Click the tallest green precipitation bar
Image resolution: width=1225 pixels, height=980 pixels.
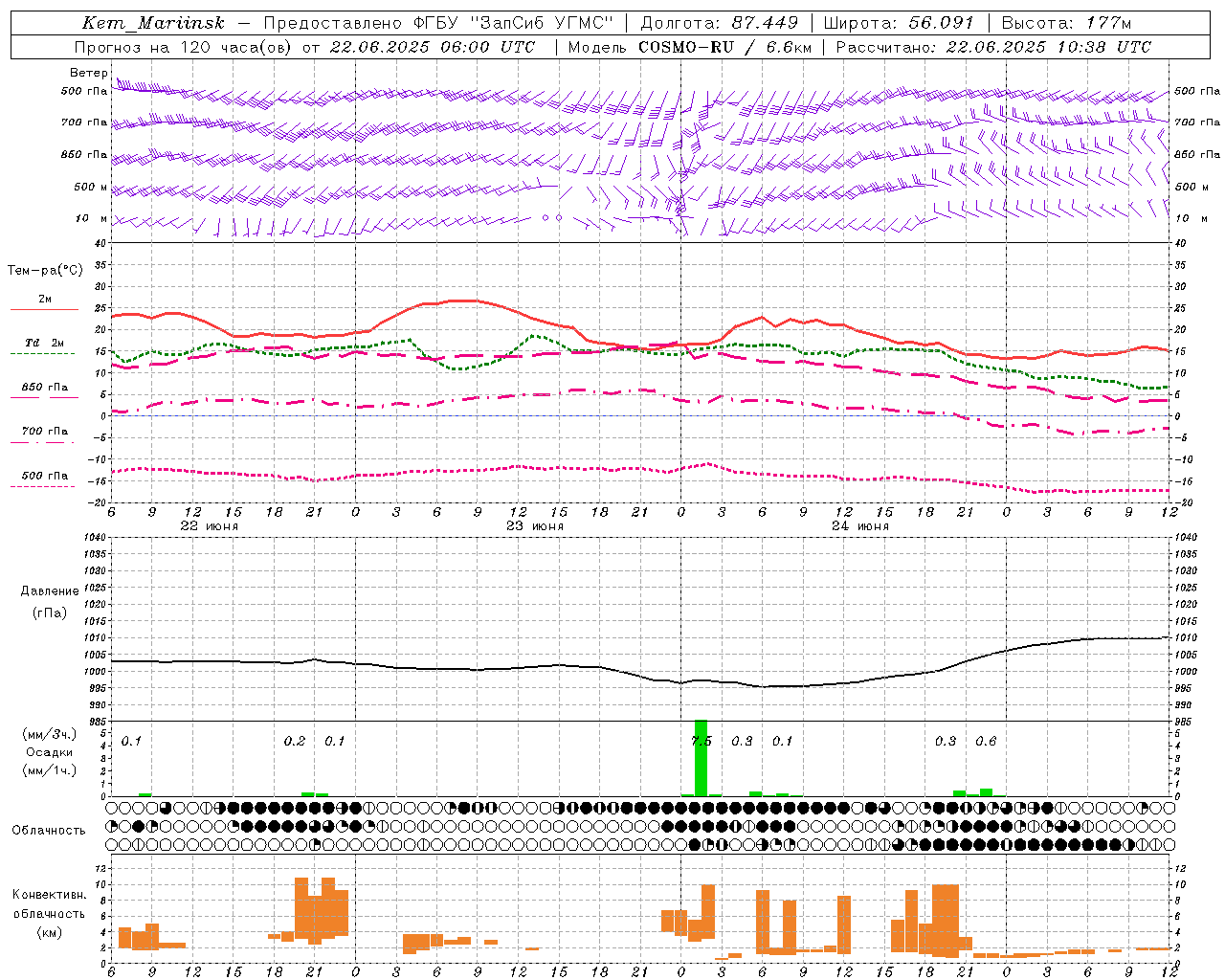701,758
